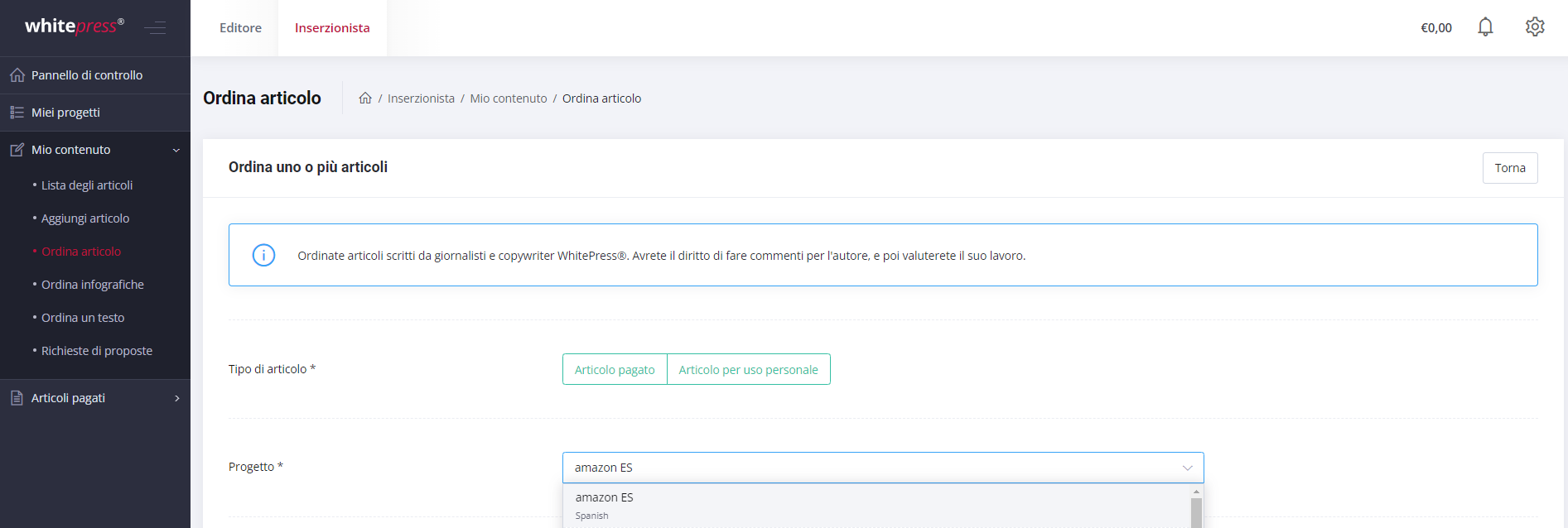Click Inserzionista breadcrumb link
The image size is (1568, 528).
421,98
